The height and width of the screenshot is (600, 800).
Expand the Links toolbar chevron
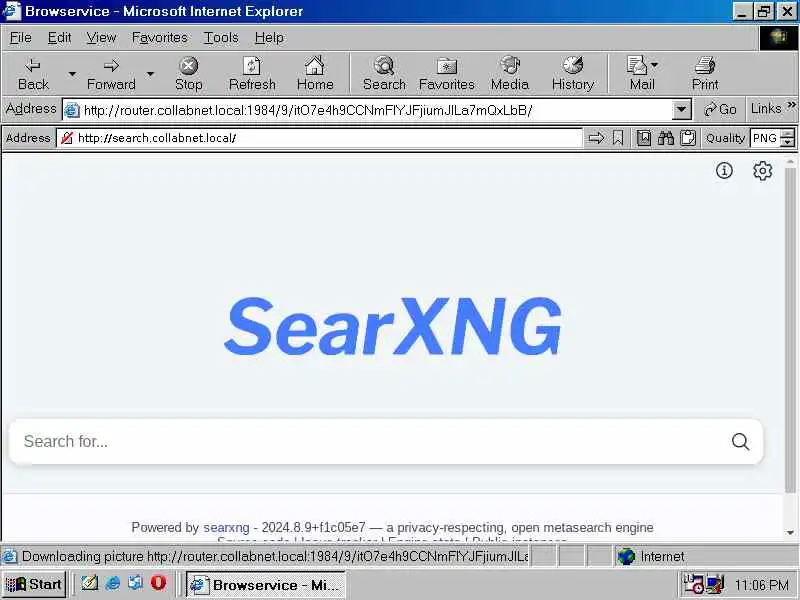coord(791,105)
